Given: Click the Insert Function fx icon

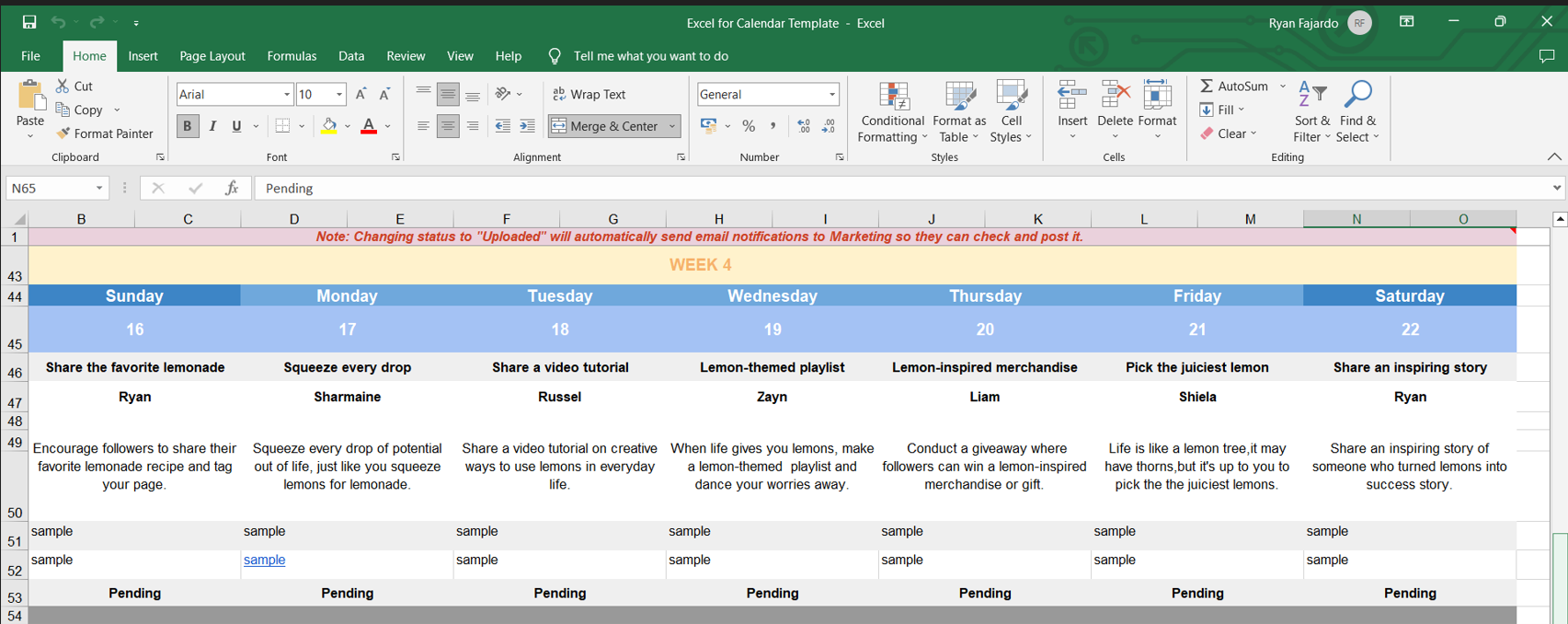Looking at the screenshot, I should [x=232, y=188].
